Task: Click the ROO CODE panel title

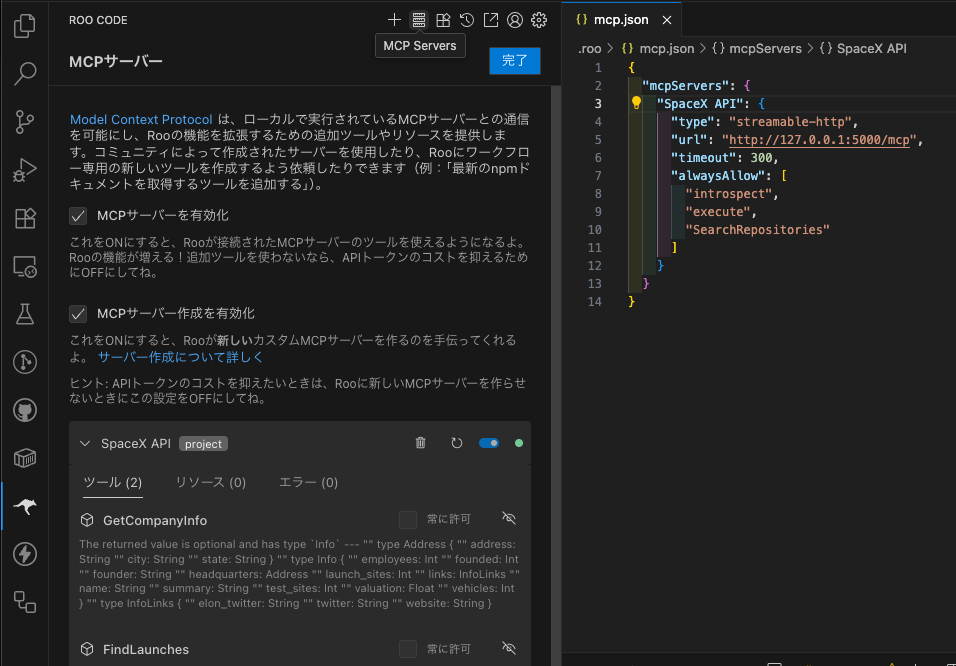Action: [98, 20]
